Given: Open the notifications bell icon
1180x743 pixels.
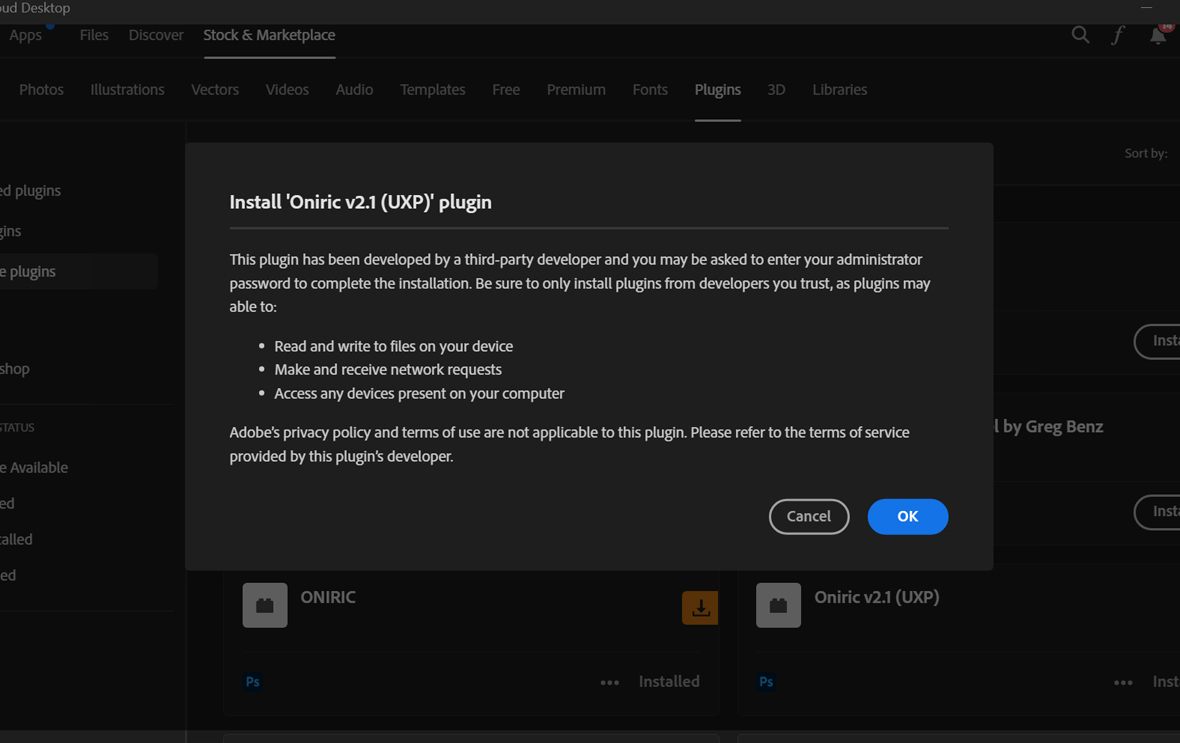Looking at the screenshot, I should 1158,35.
